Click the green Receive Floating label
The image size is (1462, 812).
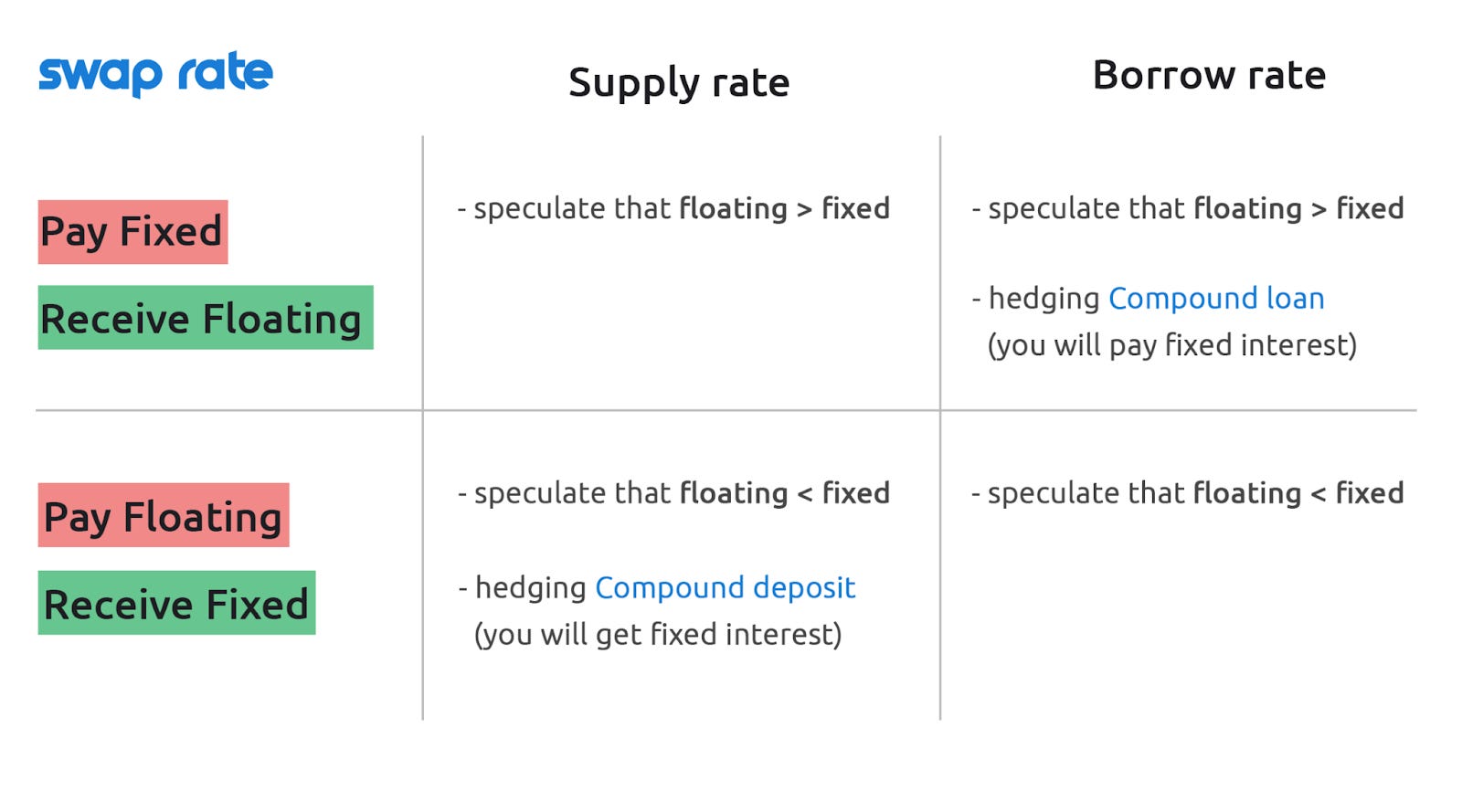point(206,318)
